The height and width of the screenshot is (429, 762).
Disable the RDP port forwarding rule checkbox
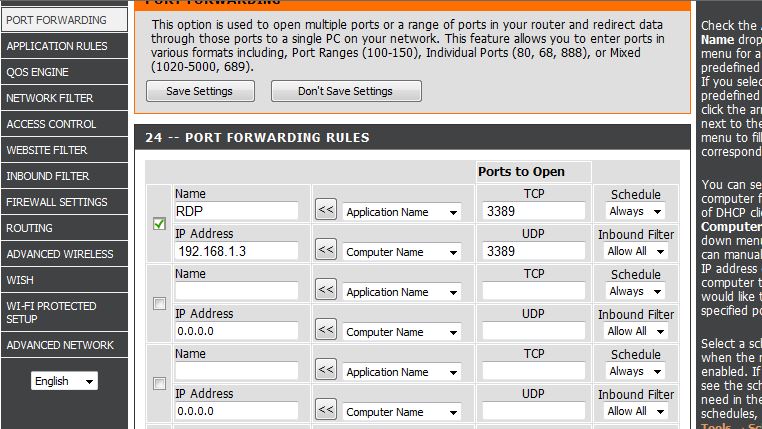pos(159,224)
